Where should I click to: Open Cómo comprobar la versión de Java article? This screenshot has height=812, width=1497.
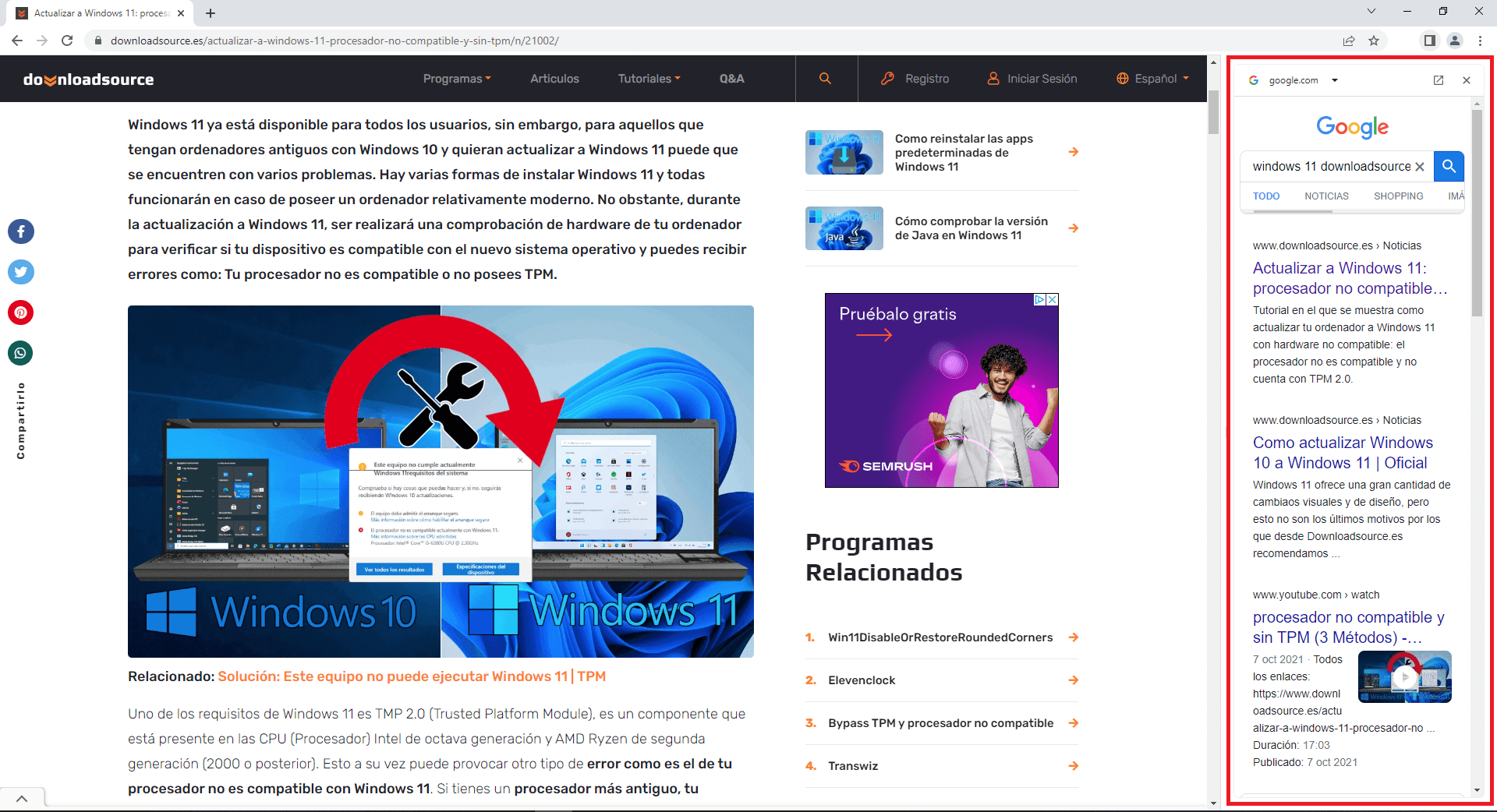point(971,228)
